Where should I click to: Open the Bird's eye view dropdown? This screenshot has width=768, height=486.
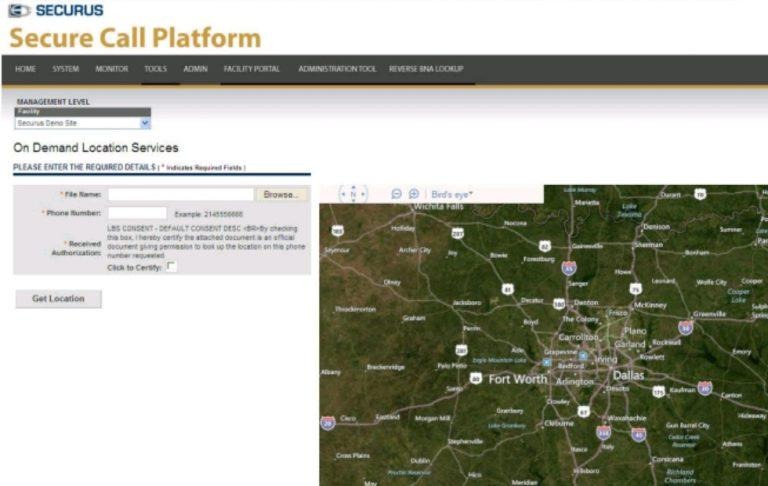click(452, 194)
